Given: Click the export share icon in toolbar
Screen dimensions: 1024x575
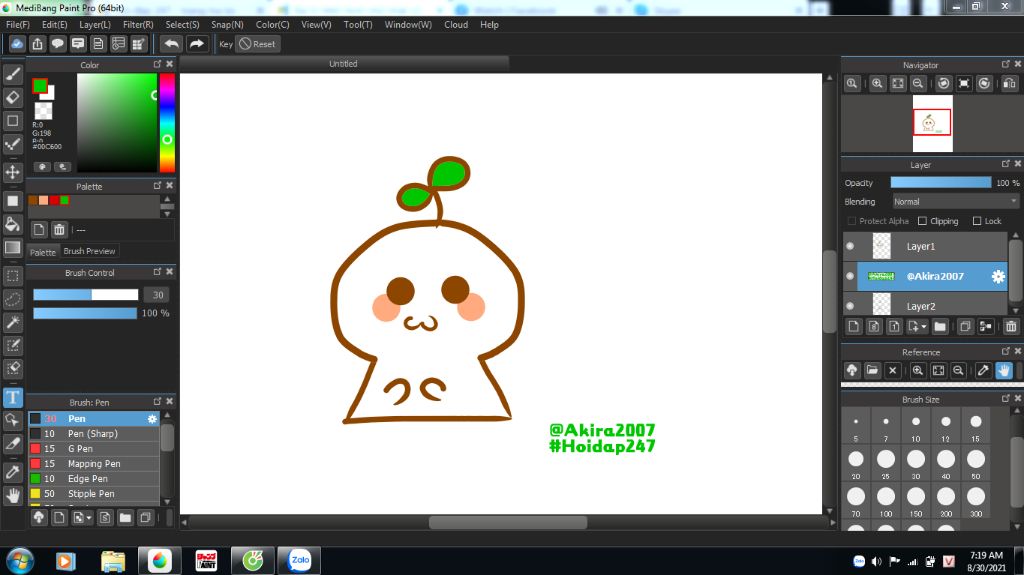Looking at the screenshot, I should [x=37, y=44].
